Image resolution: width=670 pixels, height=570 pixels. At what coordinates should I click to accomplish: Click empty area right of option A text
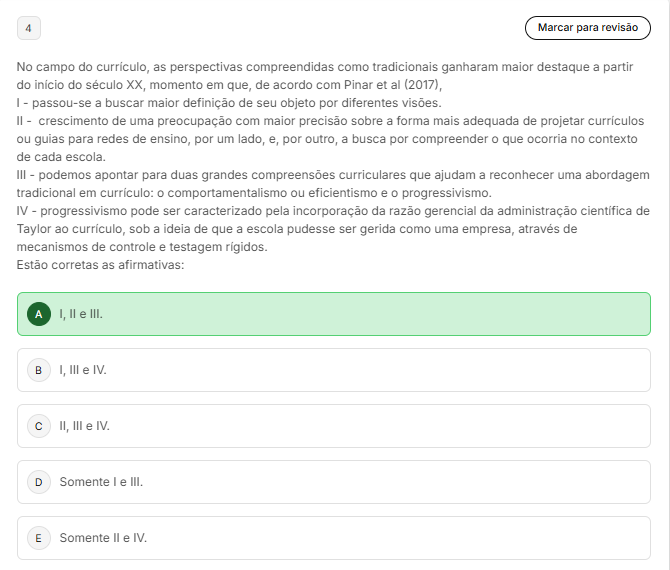point(376,314)
